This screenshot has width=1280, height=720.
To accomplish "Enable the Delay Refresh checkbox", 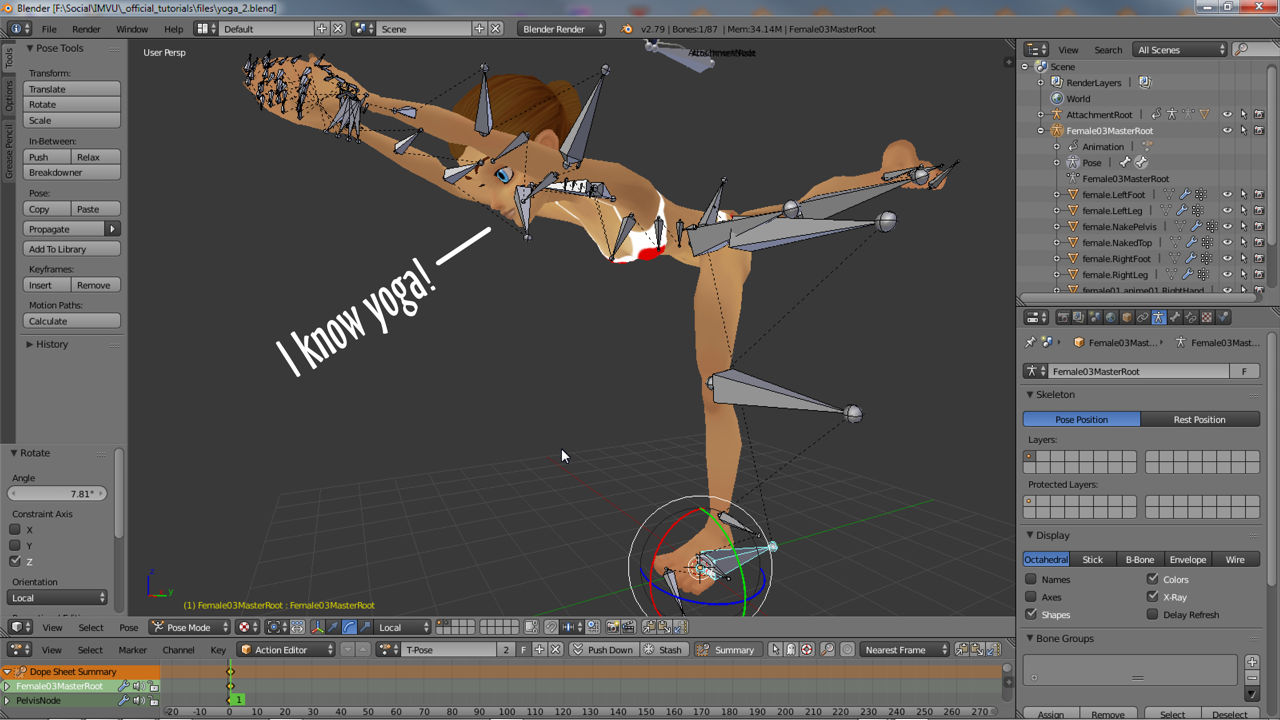I will coord(1152,614).
